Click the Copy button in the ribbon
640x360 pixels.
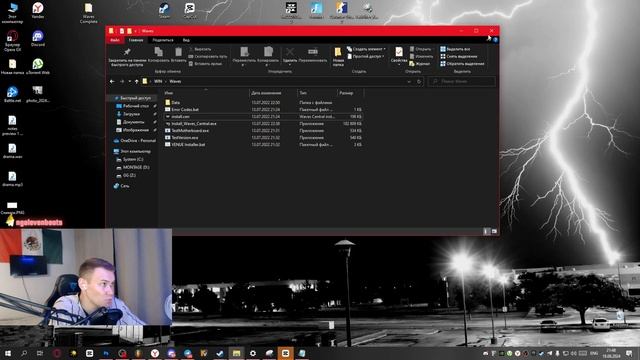pyautogui.click(x=158, y=55)
